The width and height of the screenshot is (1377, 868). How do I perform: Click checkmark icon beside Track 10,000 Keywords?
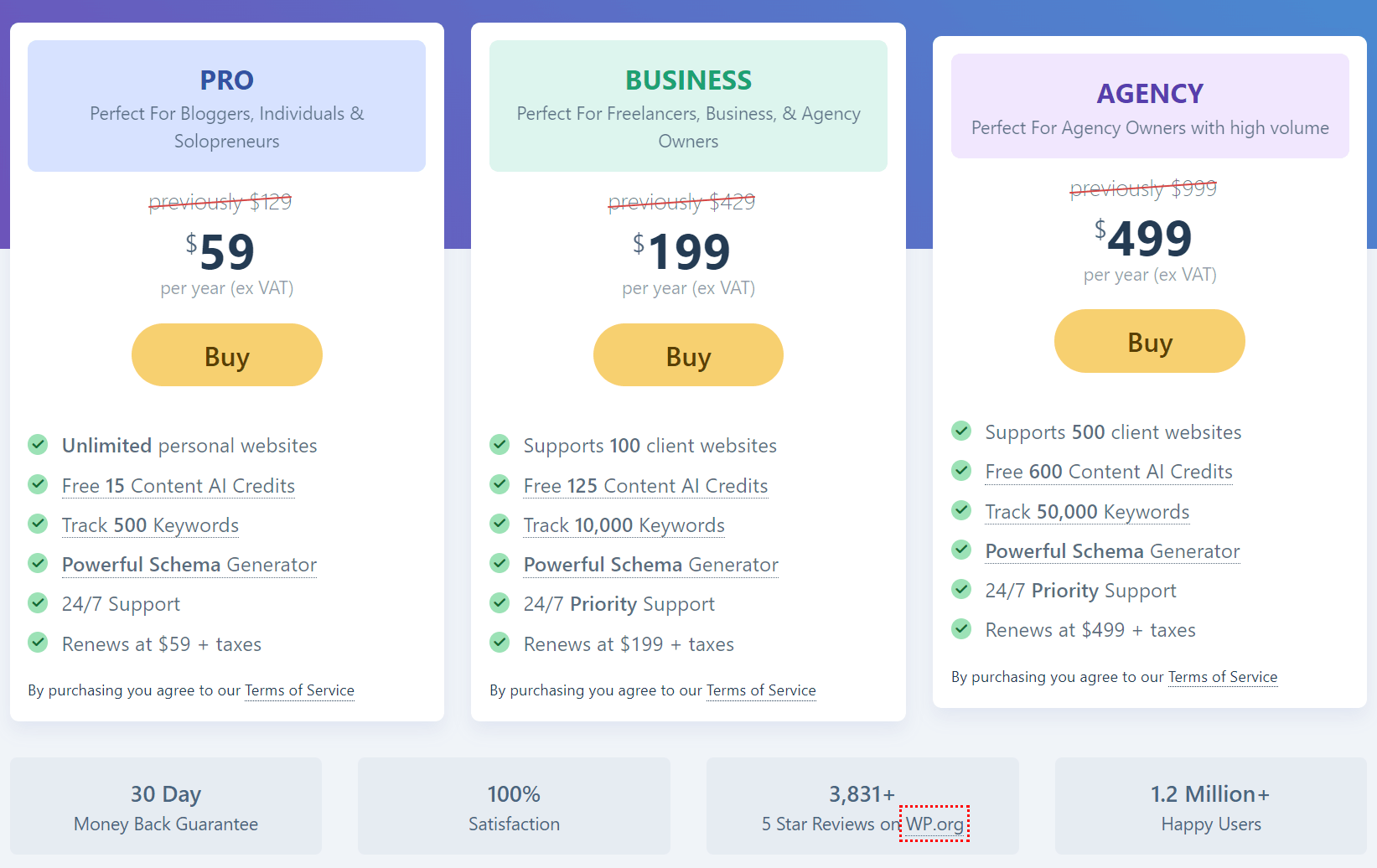500,524
